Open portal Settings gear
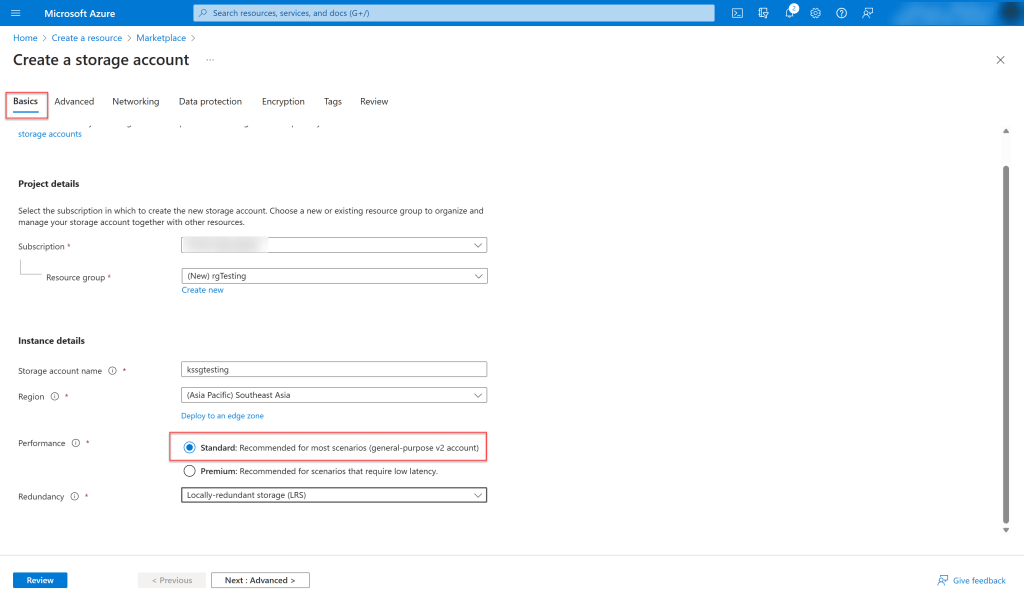The width and height of the screenshot is (1024, 605). click(815, 13)
